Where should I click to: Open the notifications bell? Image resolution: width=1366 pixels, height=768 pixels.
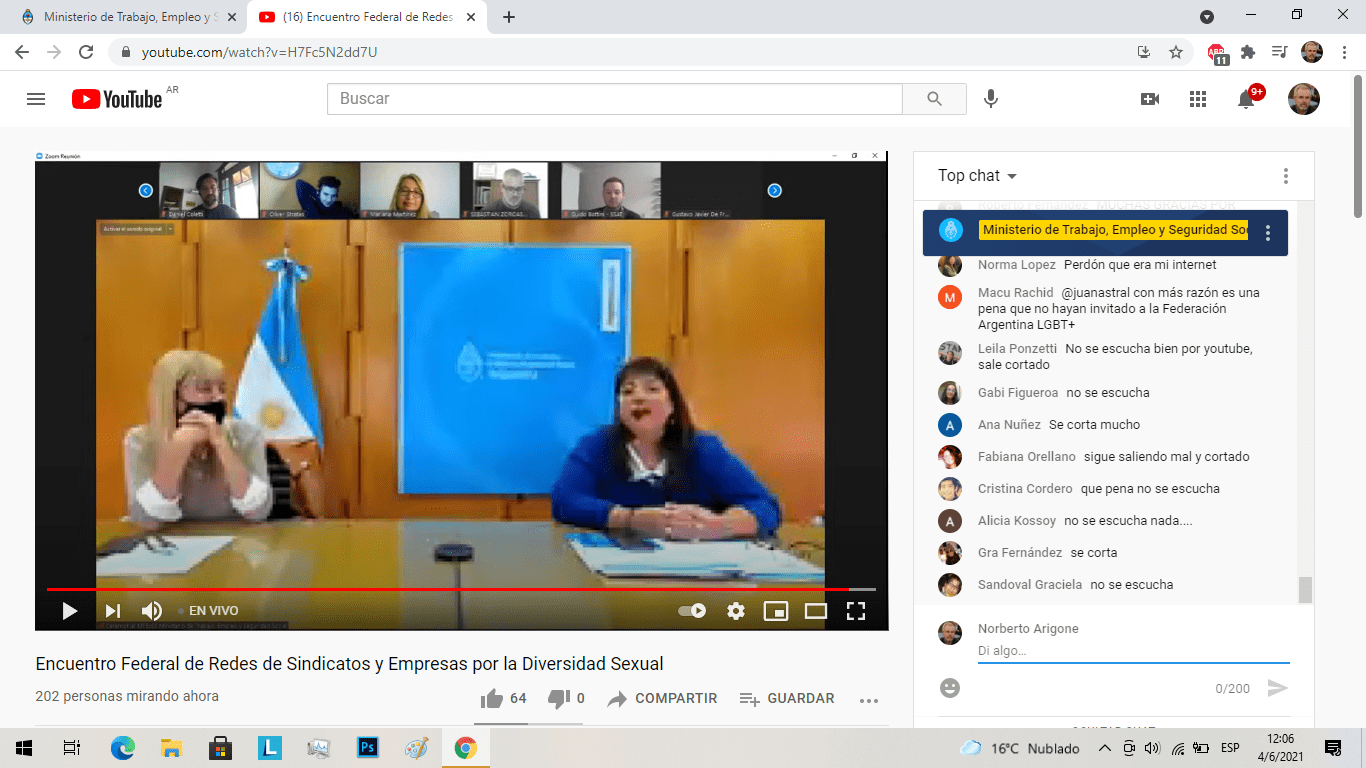point(1246,99)
